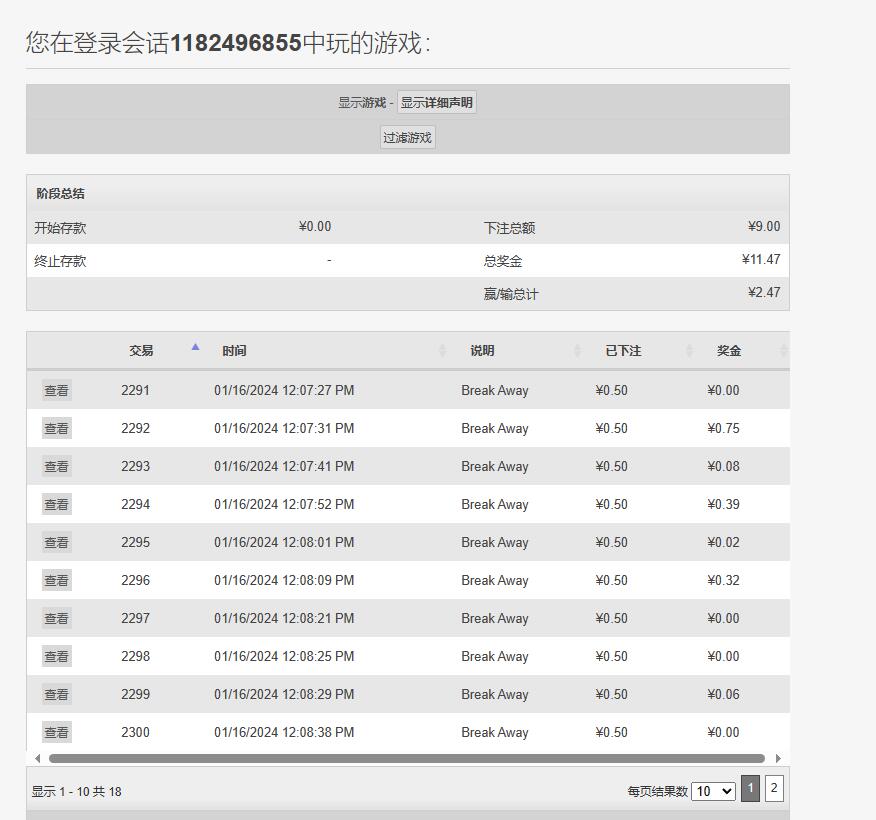
Task: Go to page 2 of results
Action: click(773, 789)
